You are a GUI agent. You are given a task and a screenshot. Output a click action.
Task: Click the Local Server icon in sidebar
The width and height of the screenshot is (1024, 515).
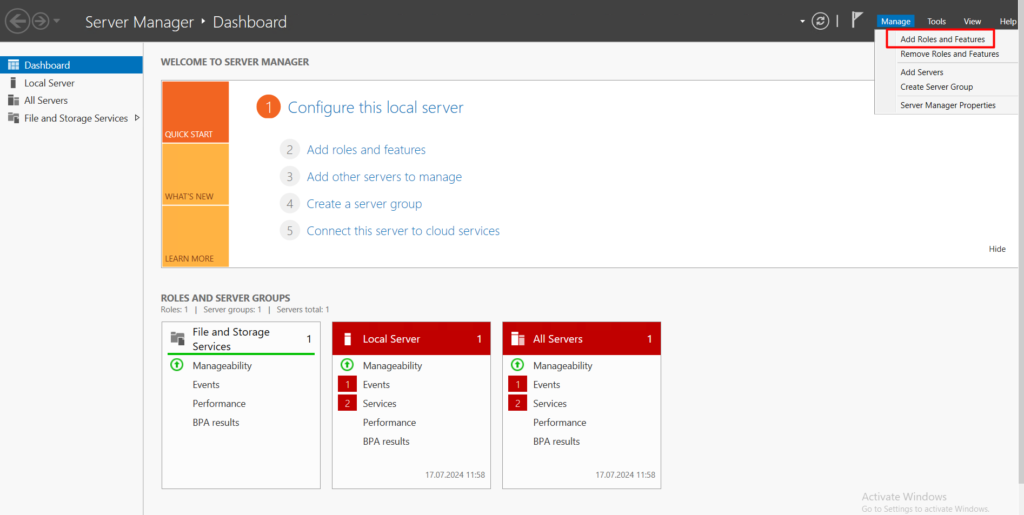tap(12, 83)
